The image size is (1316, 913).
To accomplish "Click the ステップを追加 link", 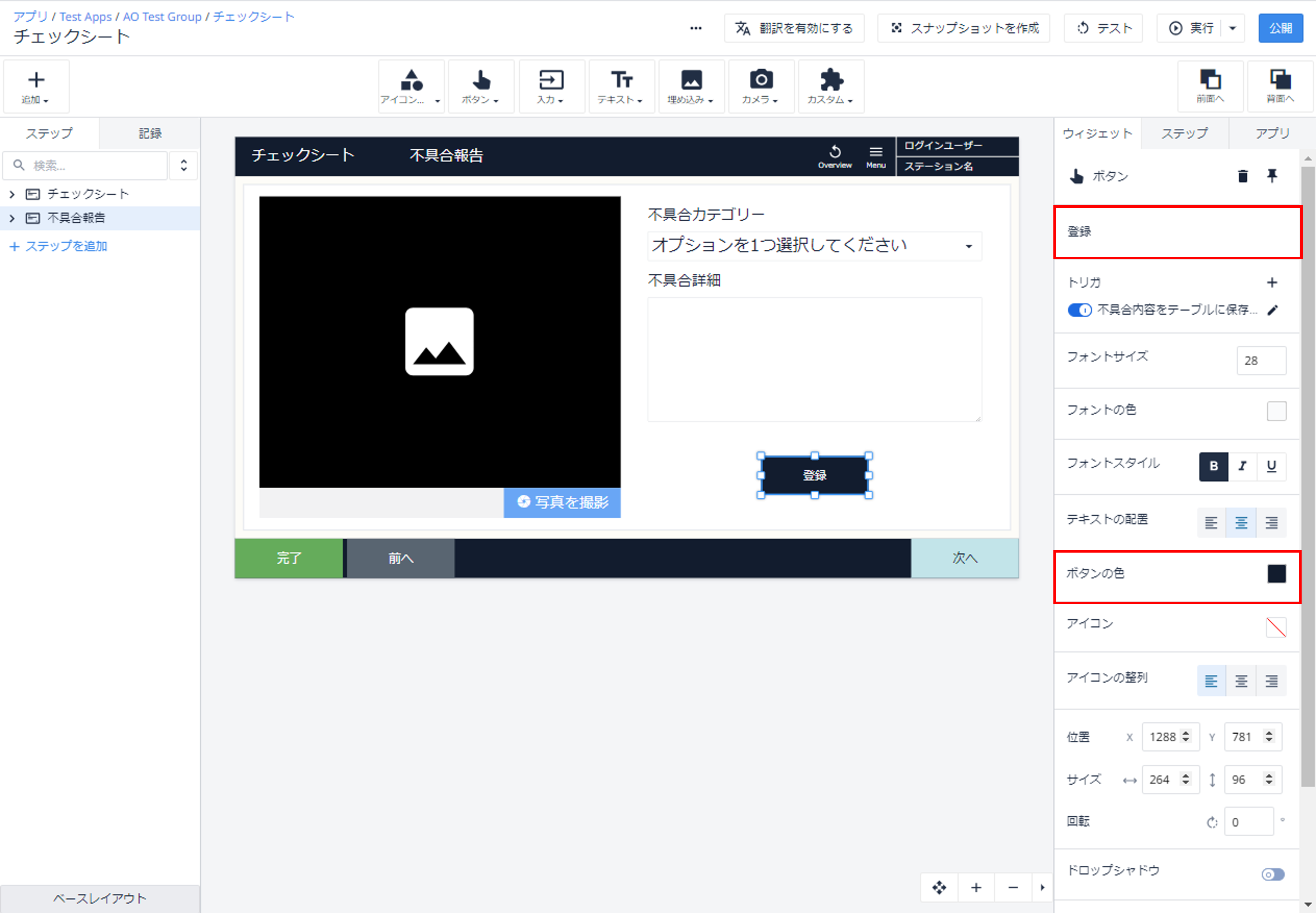I will (58, 246).
